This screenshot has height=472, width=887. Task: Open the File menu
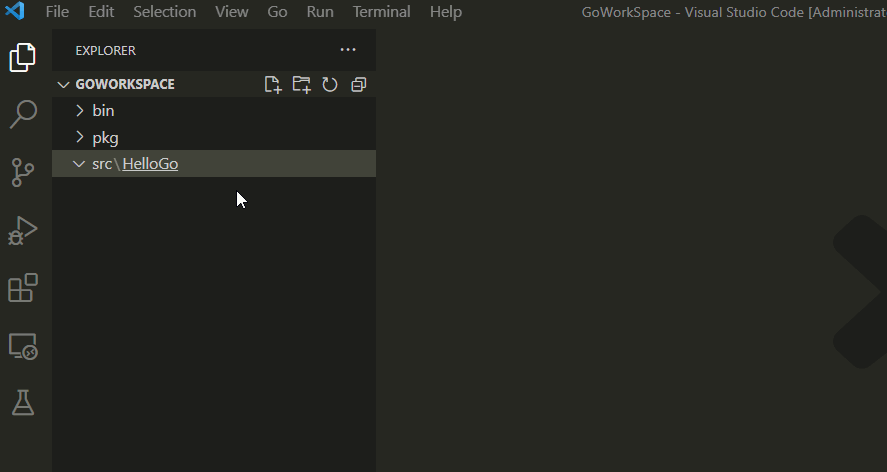(57, 11)
